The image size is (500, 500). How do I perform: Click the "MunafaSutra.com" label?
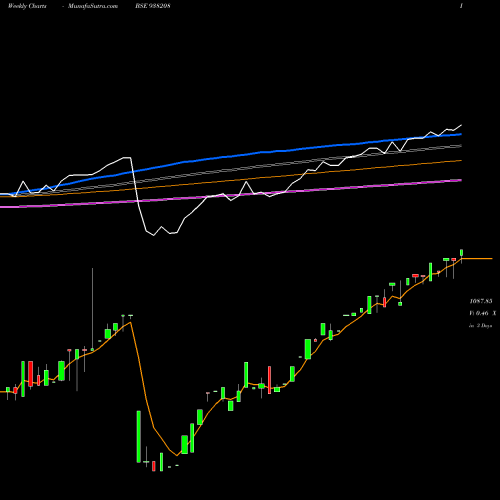(93, 6)
